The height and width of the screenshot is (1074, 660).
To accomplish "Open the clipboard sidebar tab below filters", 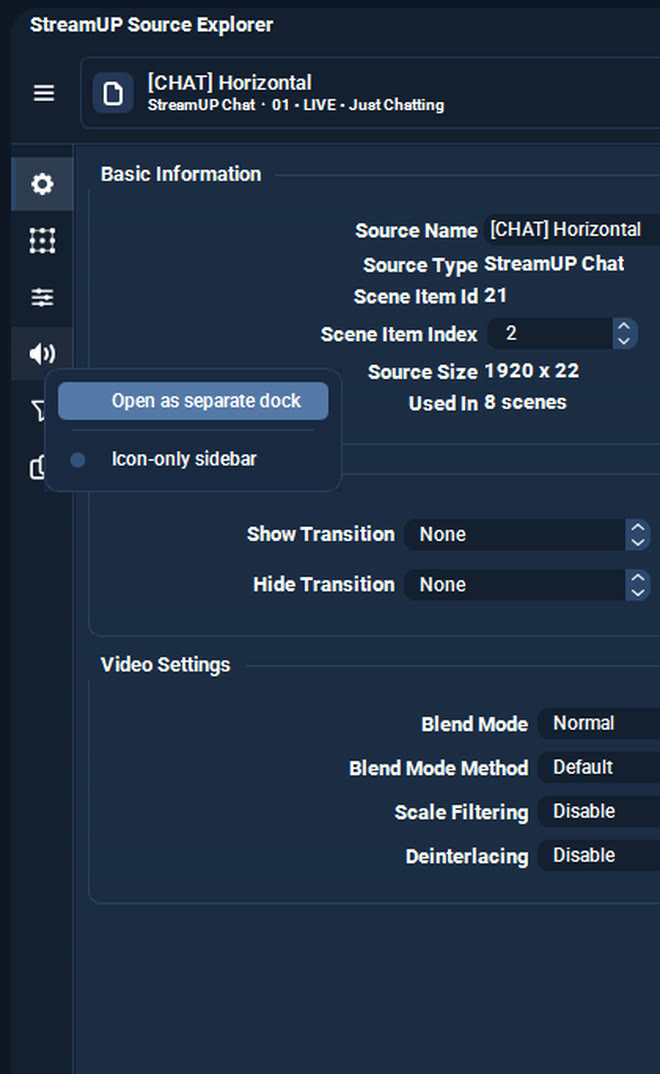I will click(x=37, y=467).
